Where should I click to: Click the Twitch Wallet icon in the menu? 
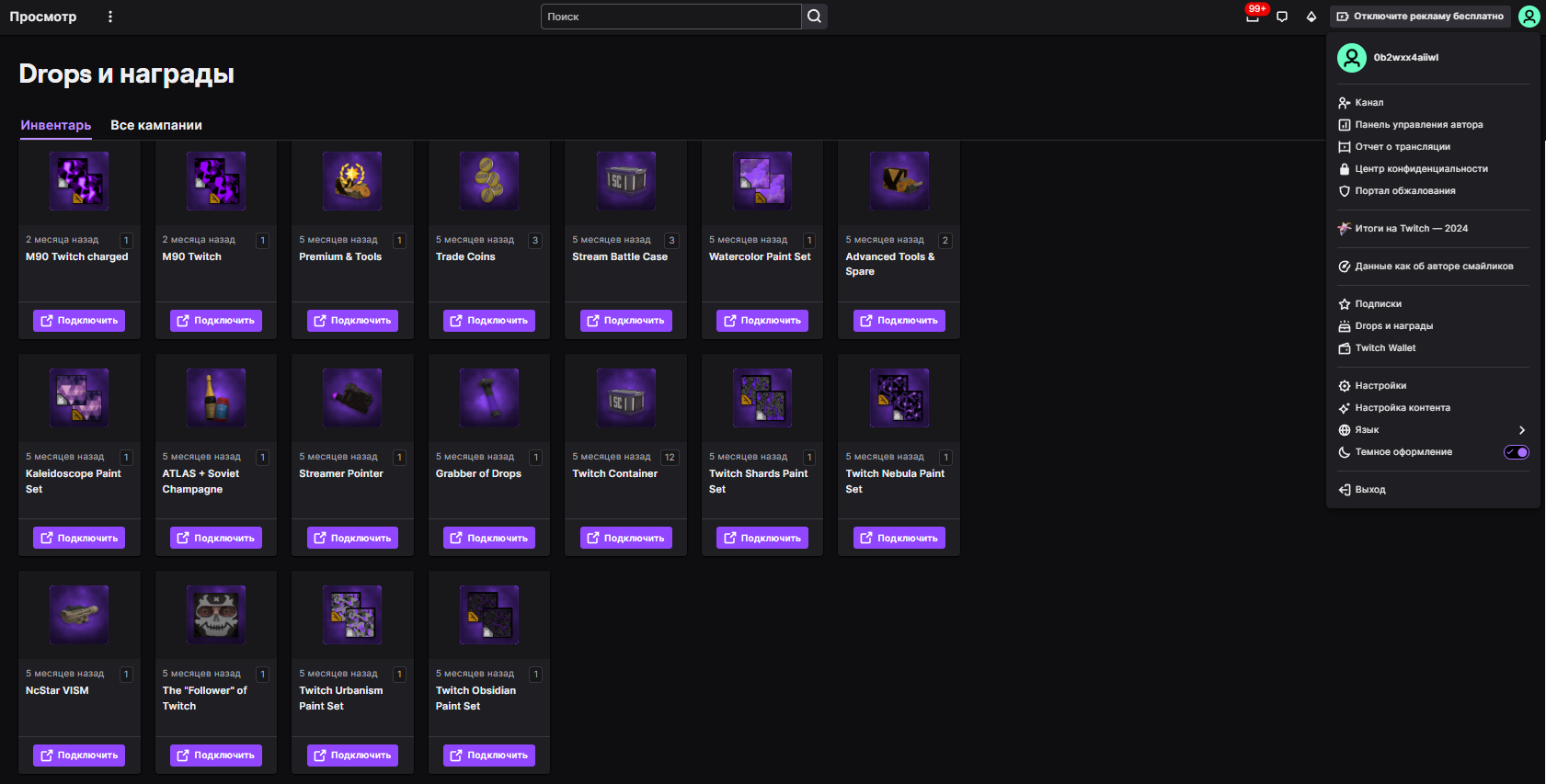[x=1345, y=348]
